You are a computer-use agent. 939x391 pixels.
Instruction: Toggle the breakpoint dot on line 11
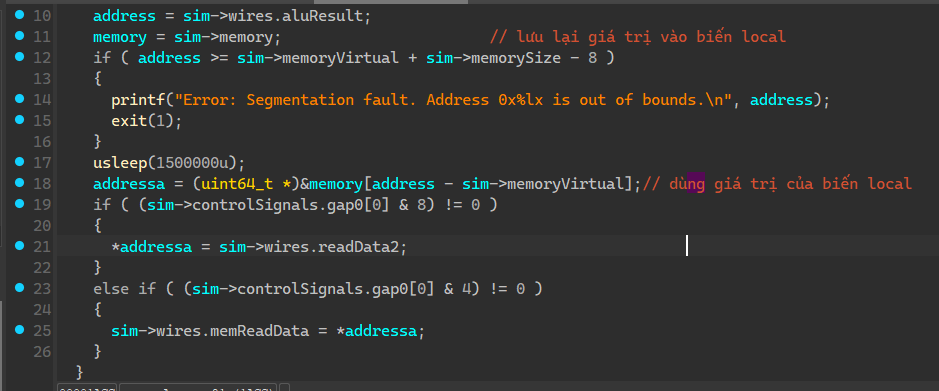pyautogui.click(x=20, y=36)
